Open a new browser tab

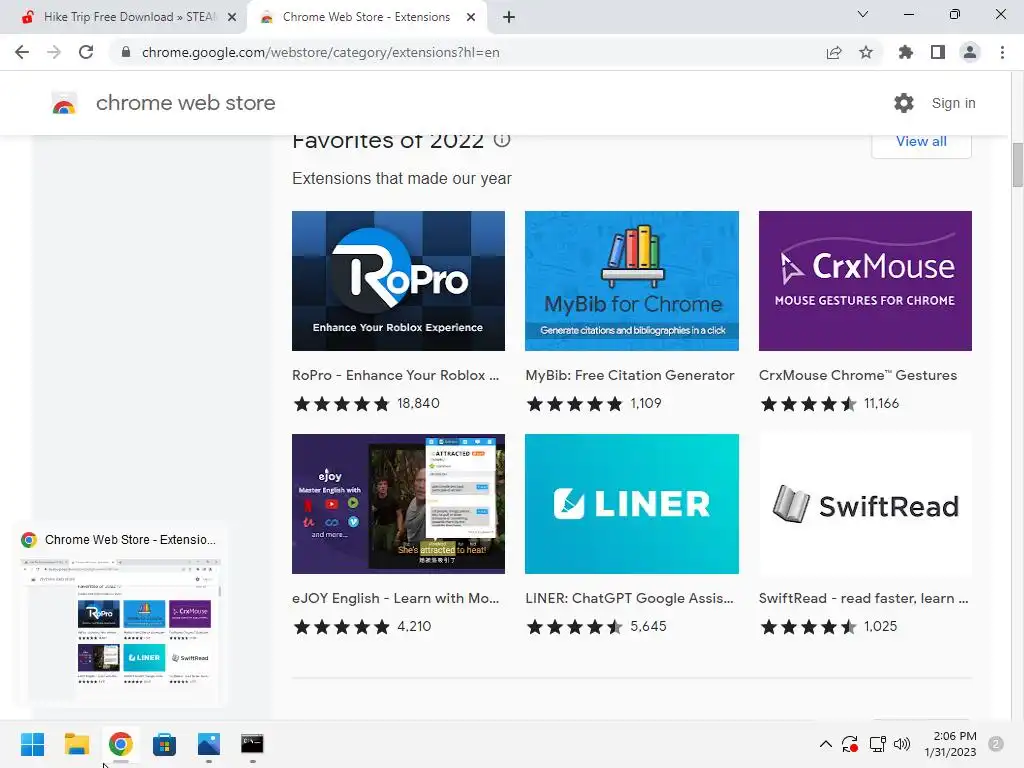point(509,17)
